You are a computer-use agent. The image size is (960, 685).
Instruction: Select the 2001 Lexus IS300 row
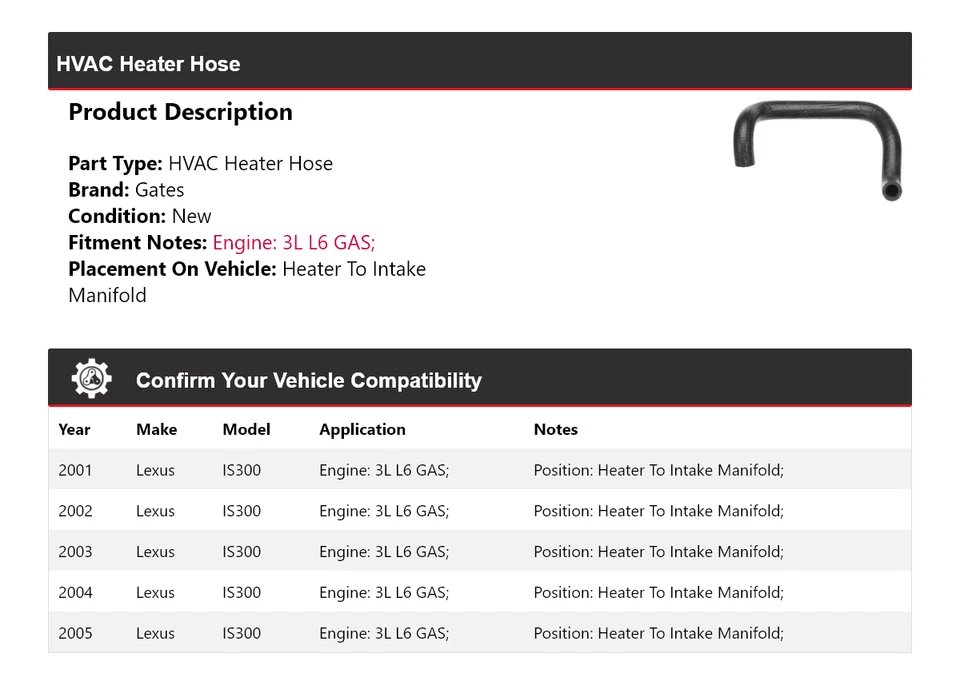tap(479, 470)
